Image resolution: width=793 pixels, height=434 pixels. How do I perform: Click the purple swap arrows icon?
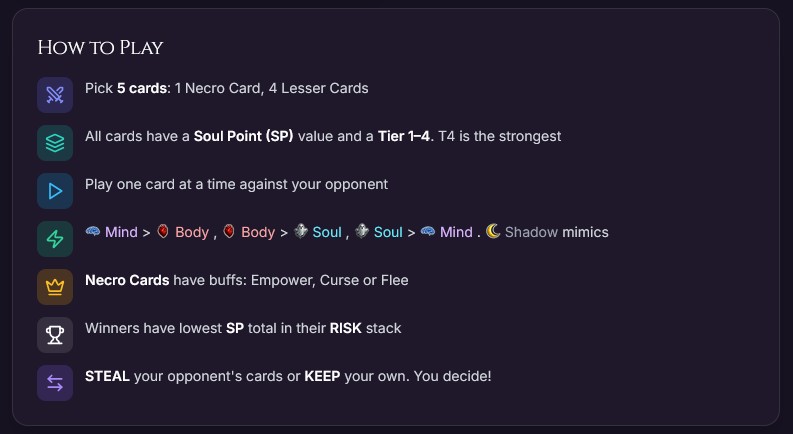[x=55, y=383]
